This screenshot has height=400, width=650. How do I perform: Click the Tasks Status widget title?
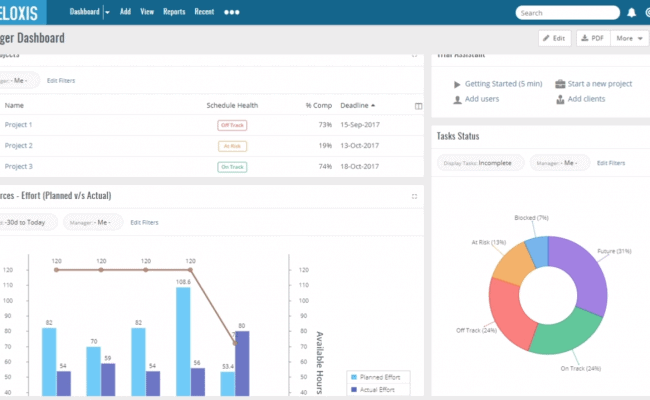(458, 136)
